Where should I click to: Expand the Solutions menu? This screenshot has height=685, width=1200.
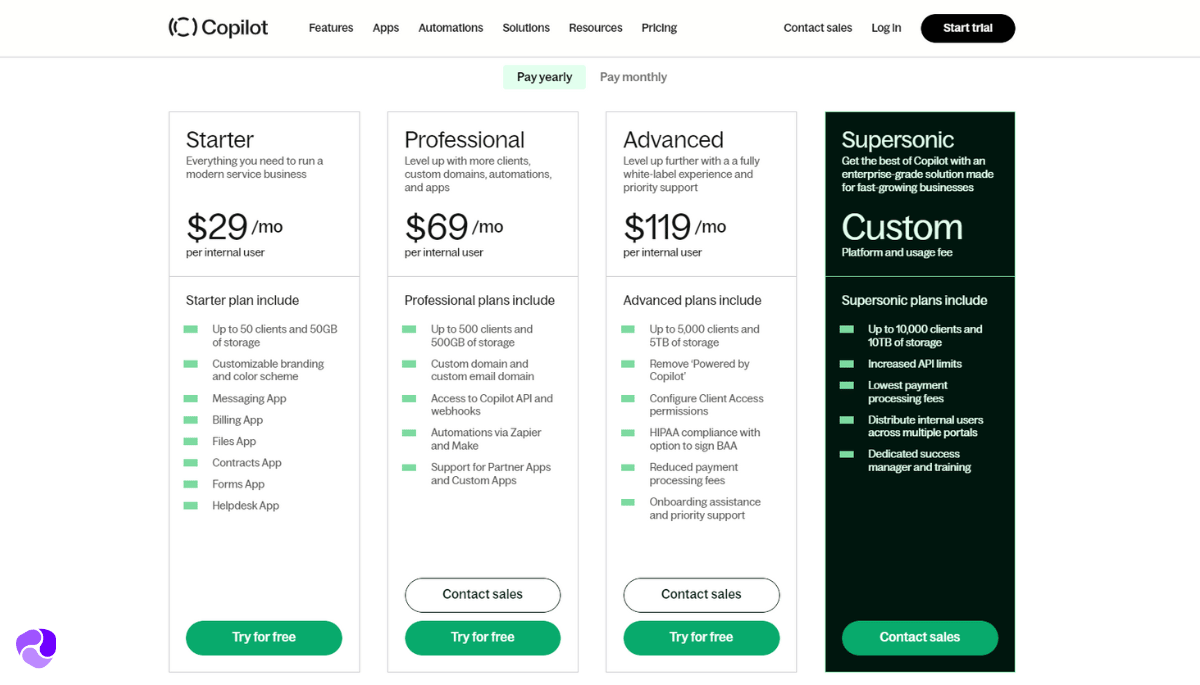(526, 28)
